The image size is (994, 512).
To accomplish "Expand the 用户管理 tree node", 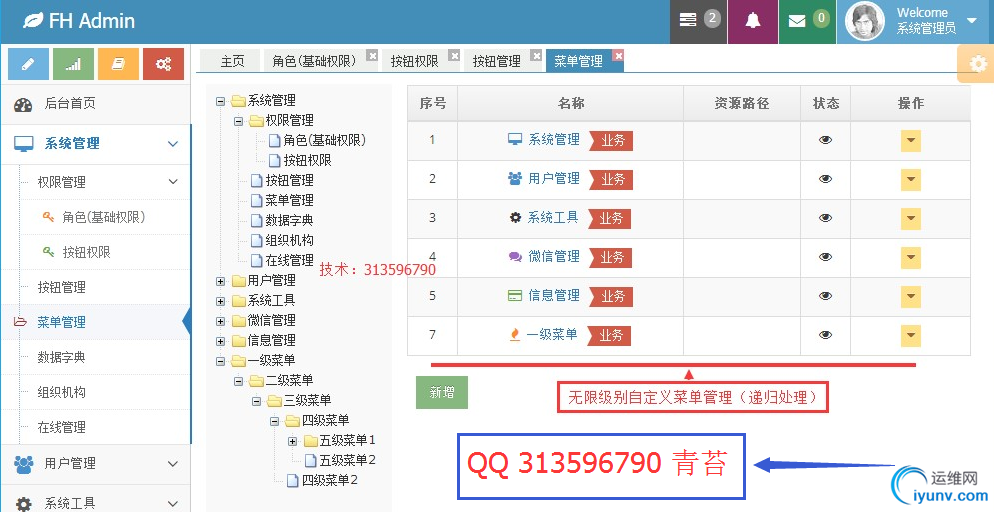I will coord(221,281).
